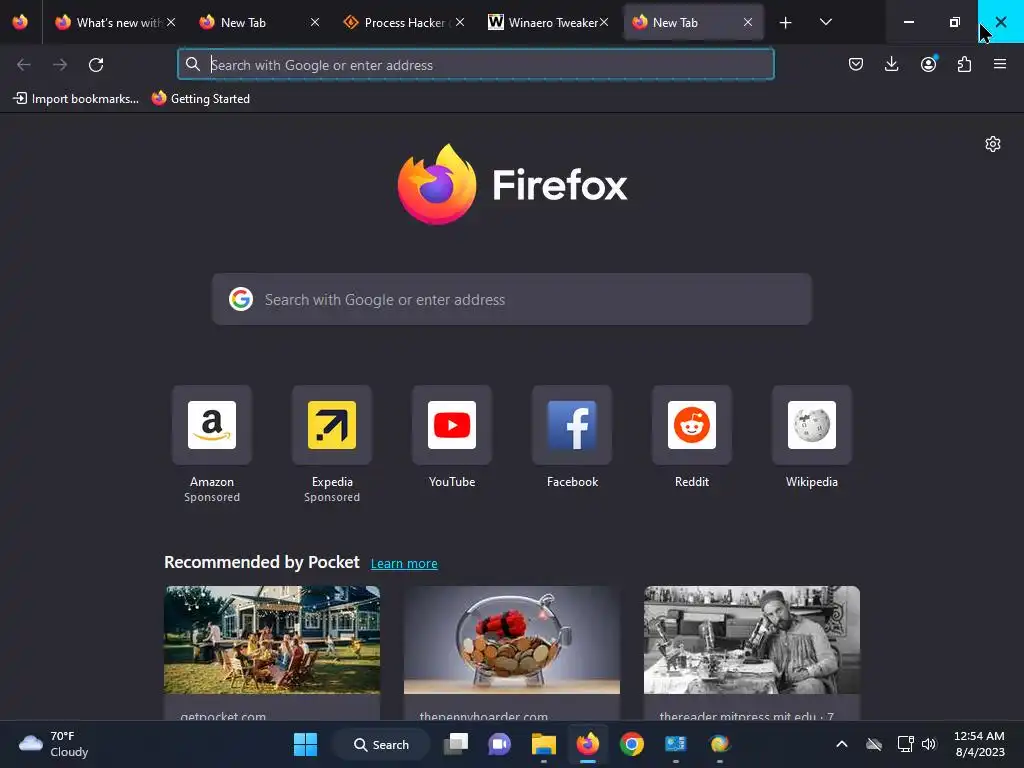Go forward one page
Screen dimensions: 1024x768
coord(60,65)
